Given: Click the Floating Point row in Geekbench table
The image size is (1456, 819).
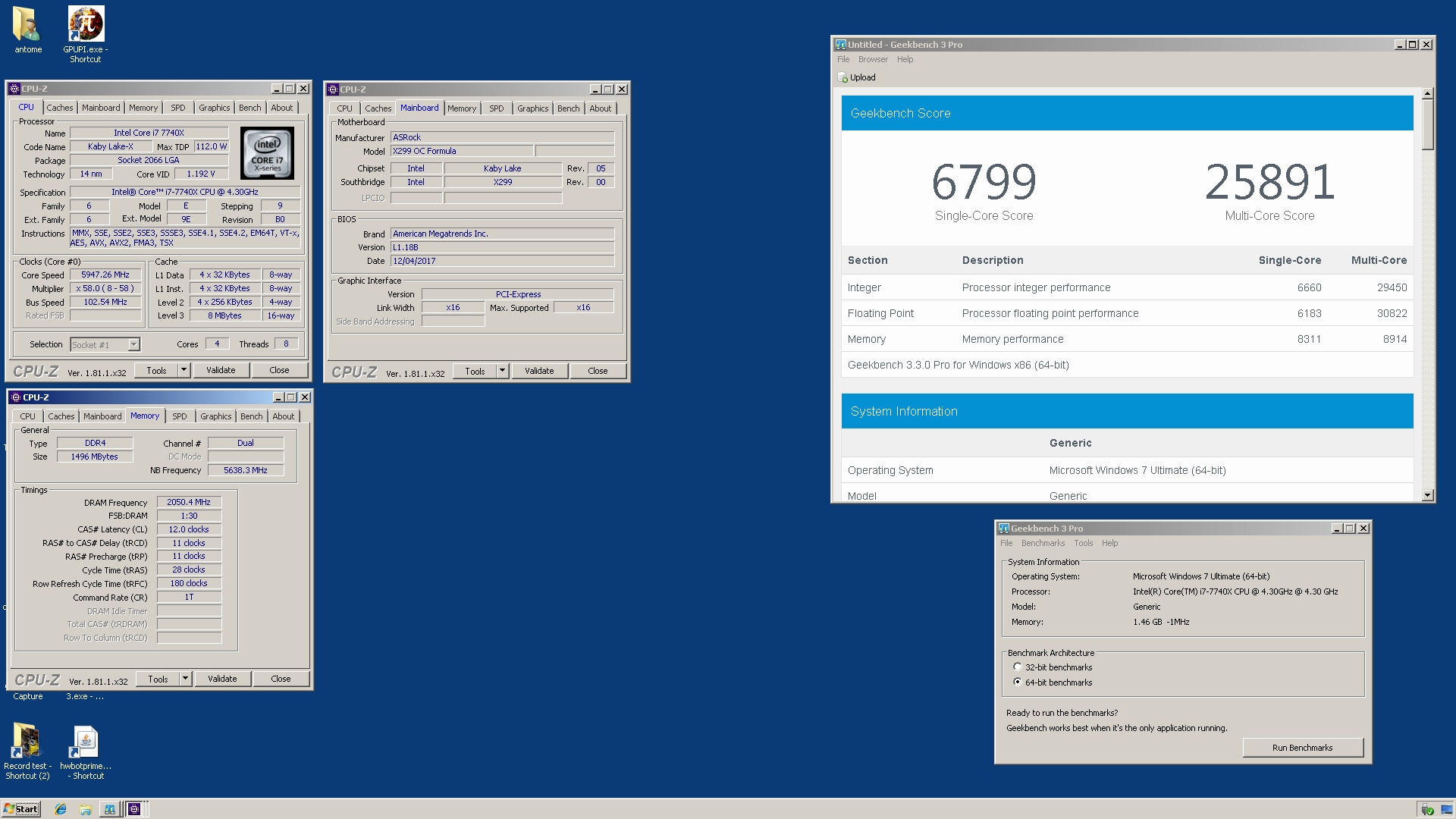Looking at the screenshot, I should click(x=1127, y=313).
